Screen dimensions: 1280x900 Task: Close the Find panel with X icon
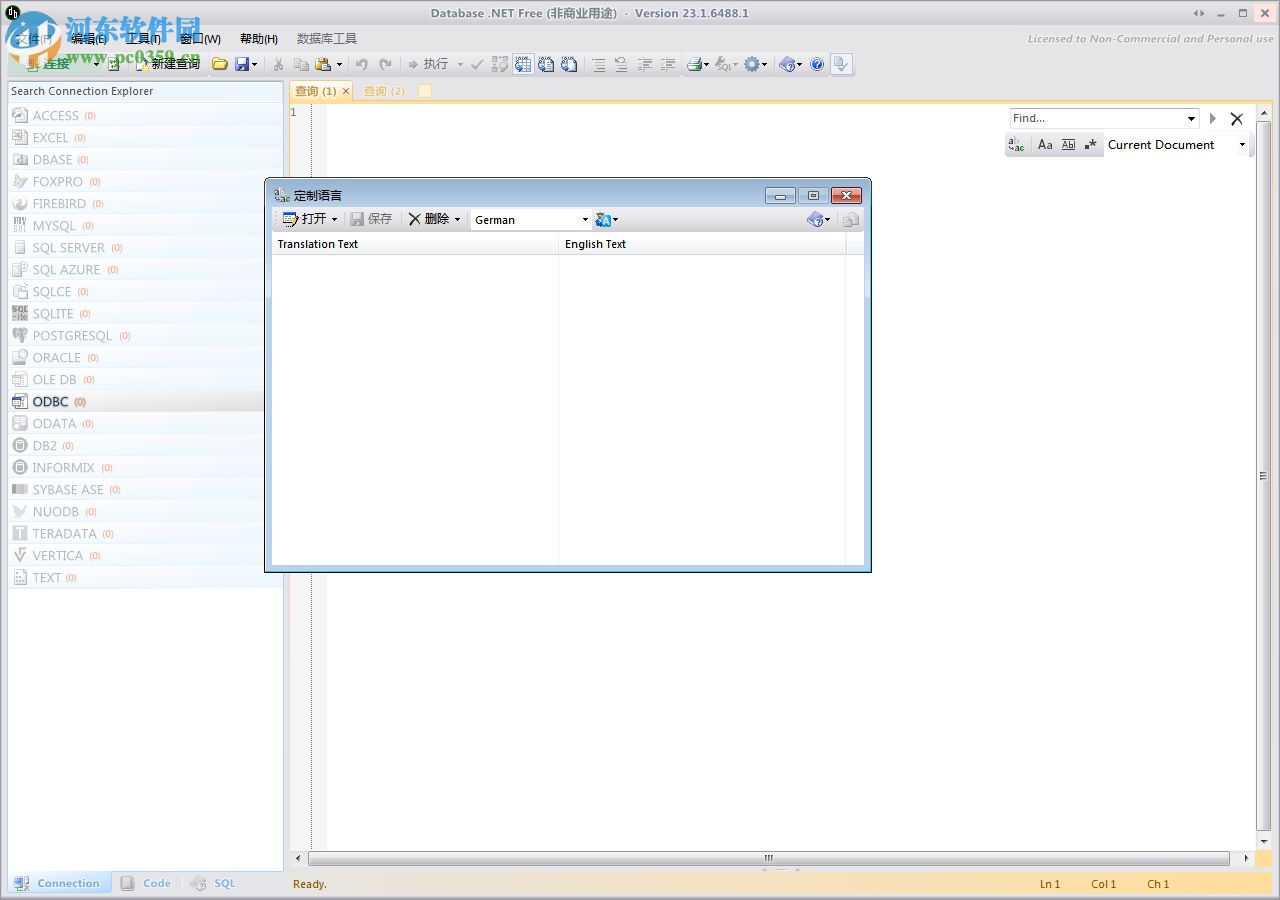click(1237, 118)
